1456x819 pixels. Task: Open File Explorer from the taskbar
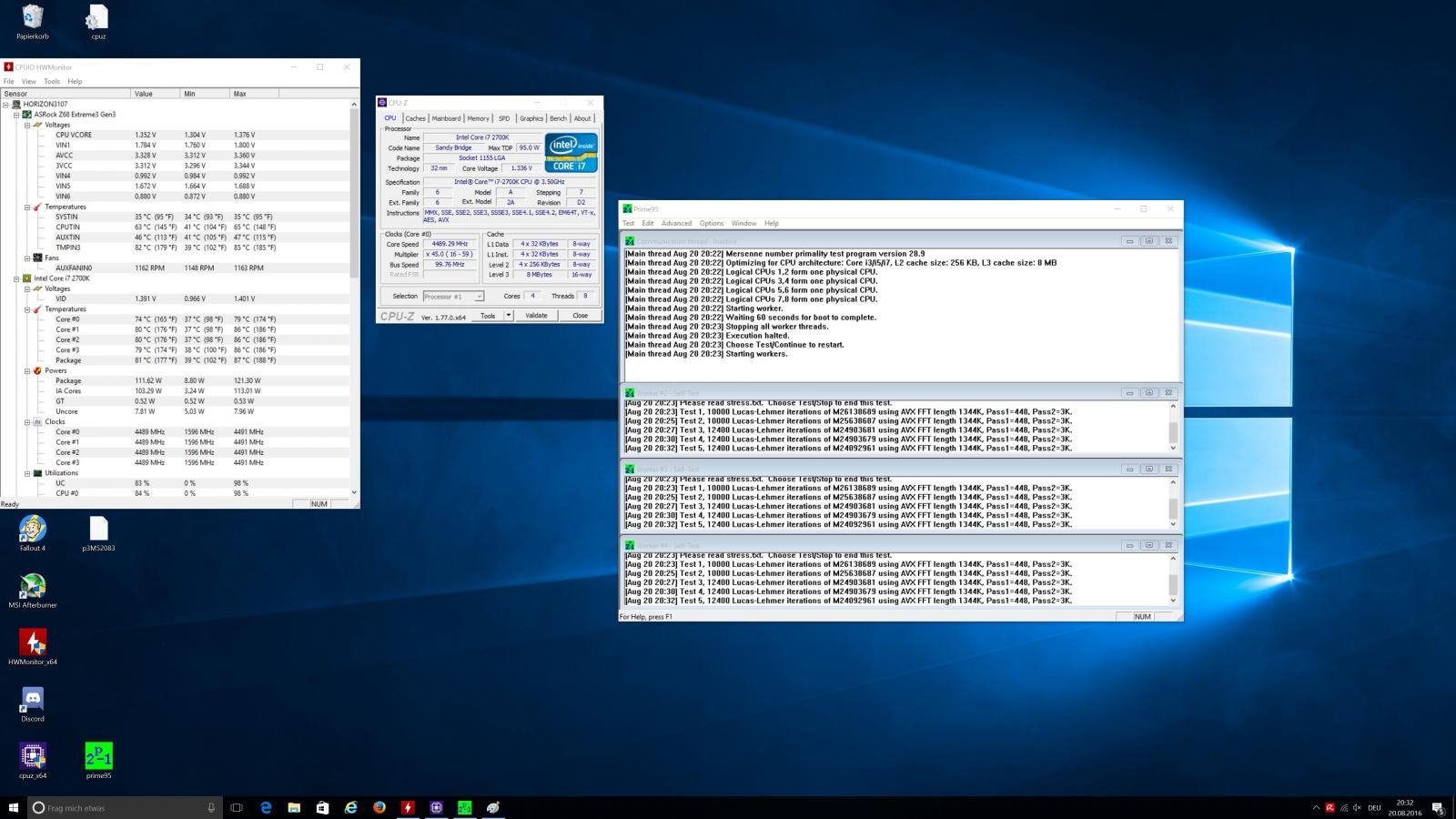294,807
